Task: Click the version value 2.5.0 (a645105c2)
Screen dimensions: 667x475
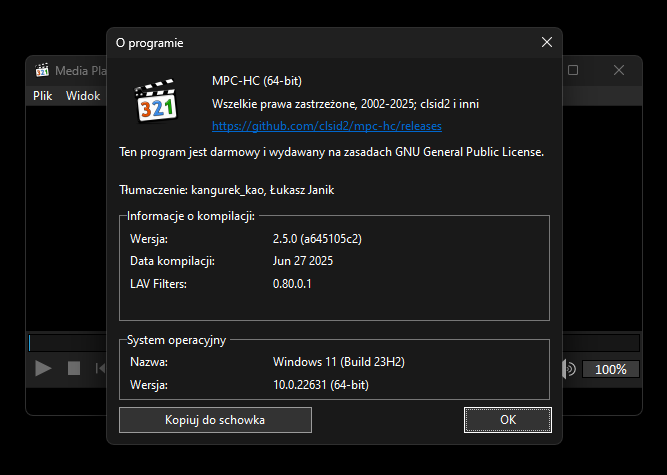Action: 317,239
